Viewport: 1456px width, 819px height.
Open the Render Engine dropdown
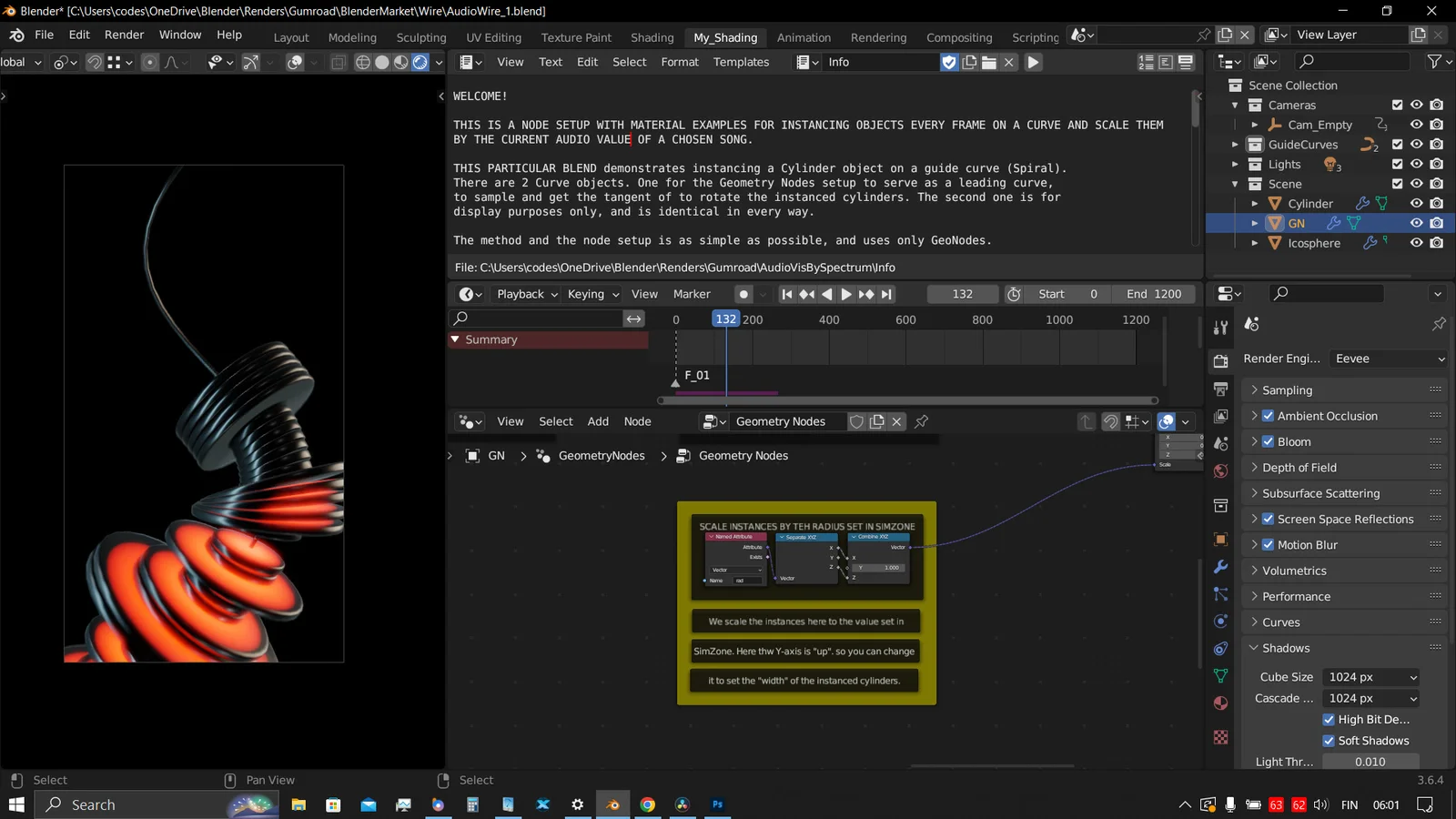(x=1388, y=359)
